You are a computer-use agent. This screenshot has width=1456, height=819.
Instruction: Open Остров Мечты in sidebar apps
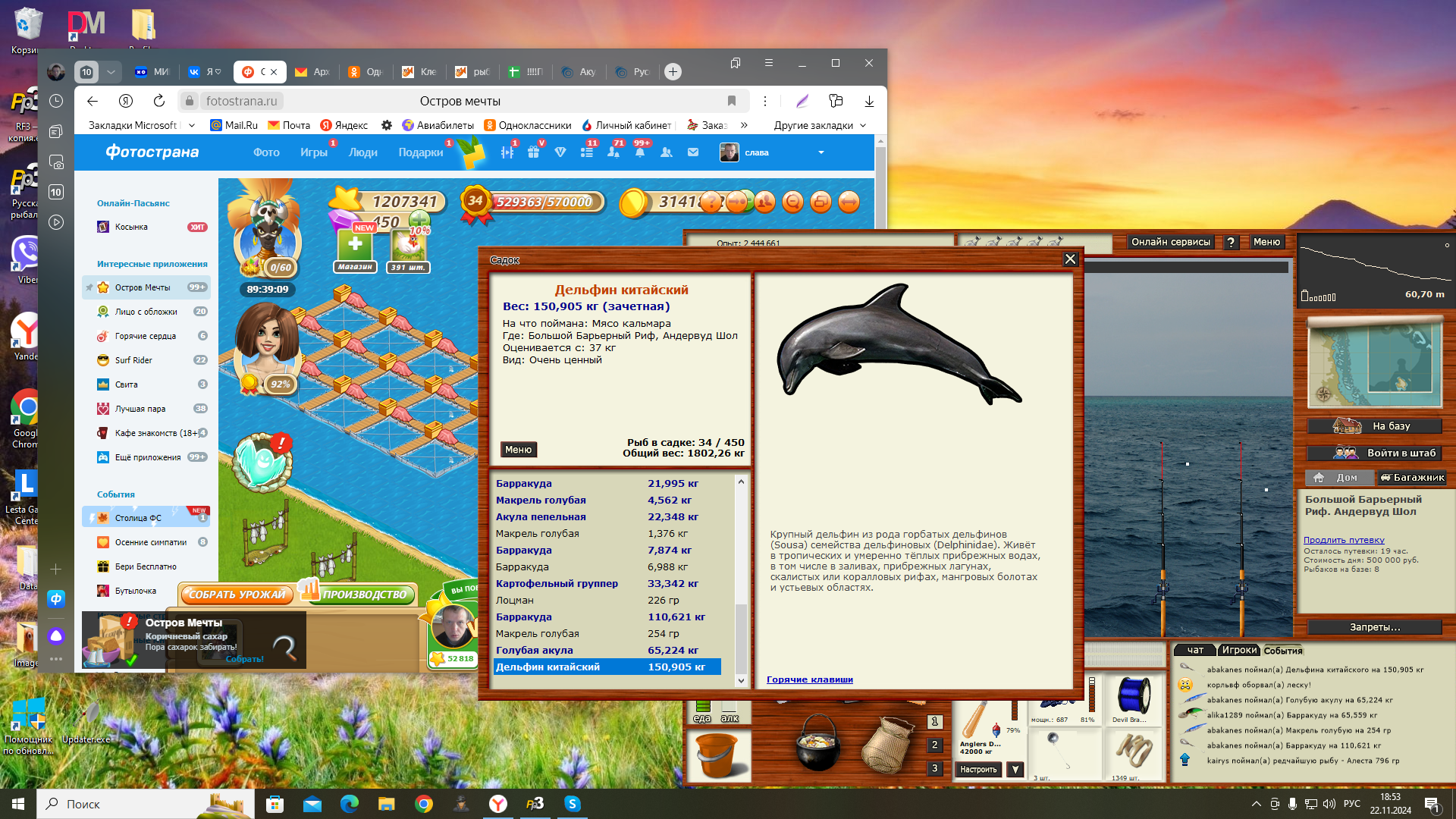(x=146, y=287)
